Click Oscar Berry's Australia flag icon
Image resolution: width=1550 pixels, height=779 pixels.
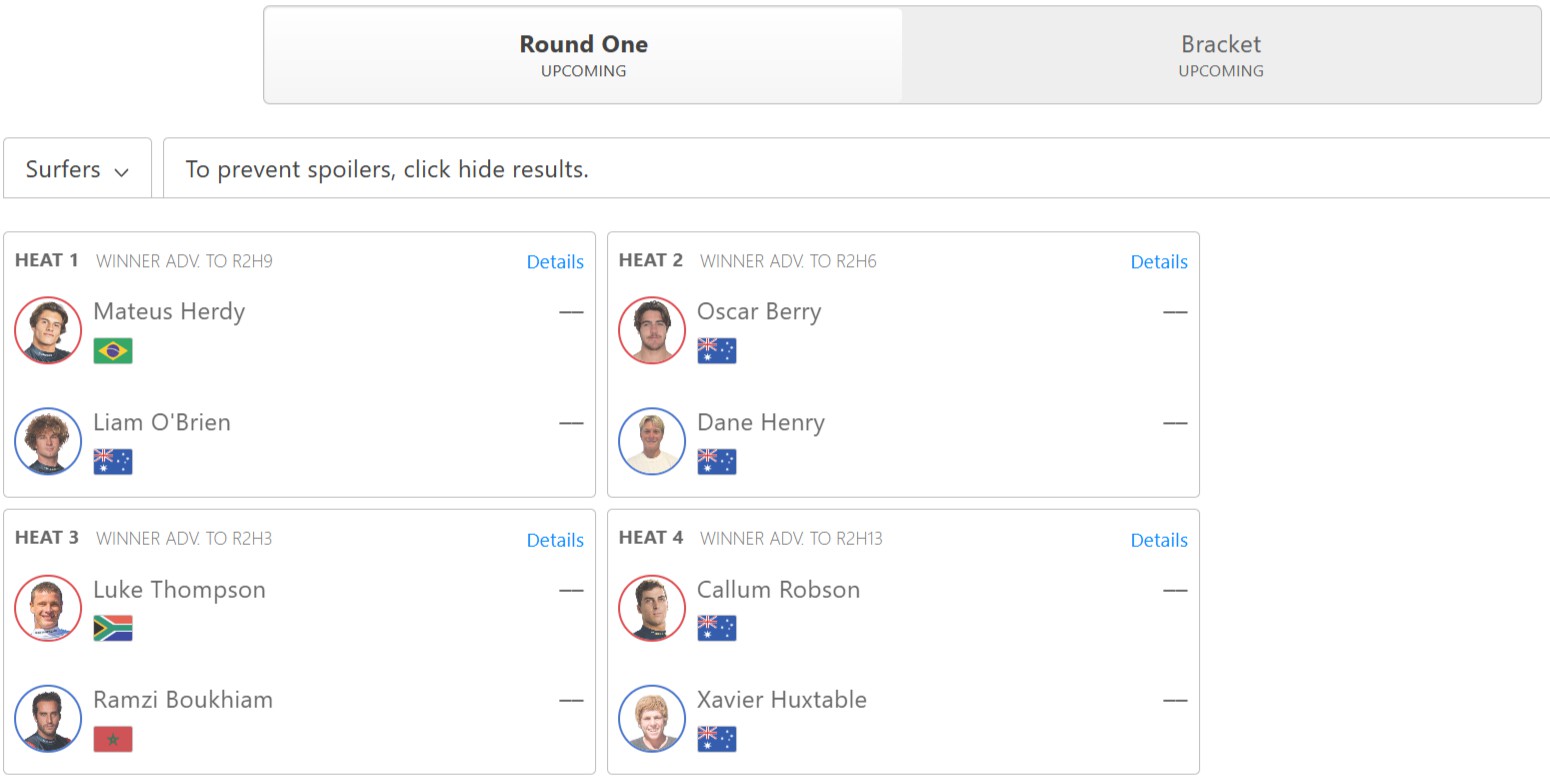pos(717,351)
